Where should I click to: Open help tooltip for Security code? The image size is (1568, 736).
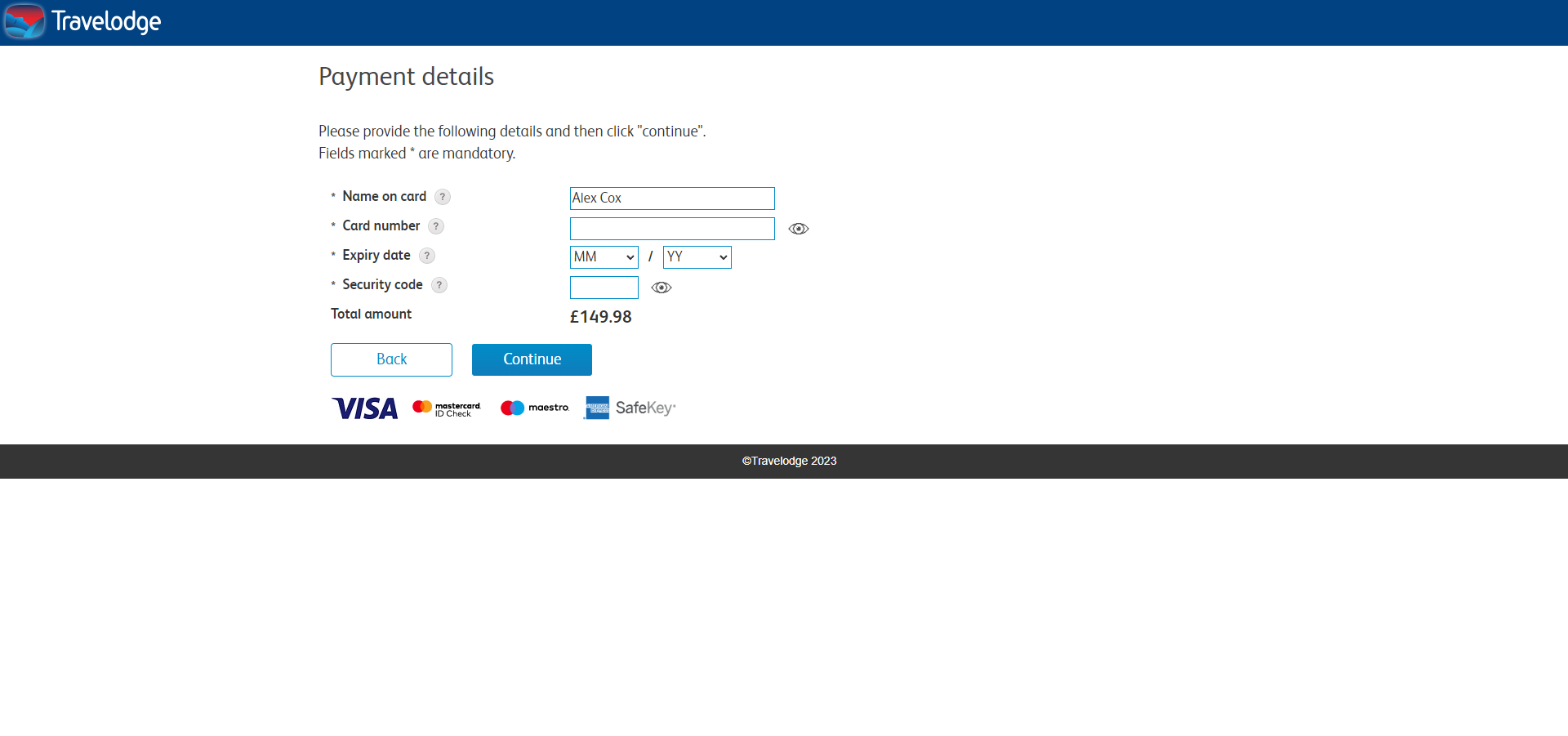(x=439, y=285)
